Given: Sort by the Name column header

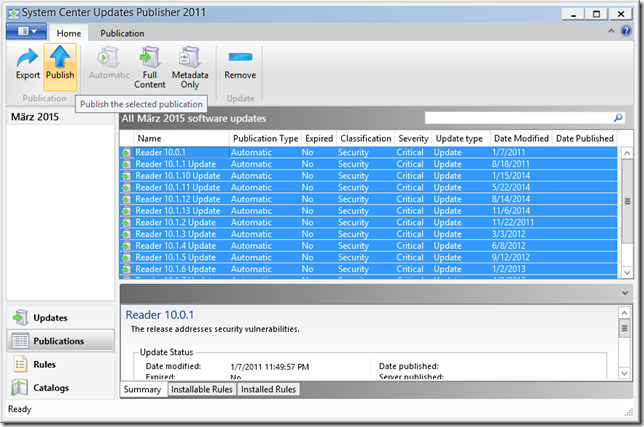Looking at the screenshot, I should 181,139.
